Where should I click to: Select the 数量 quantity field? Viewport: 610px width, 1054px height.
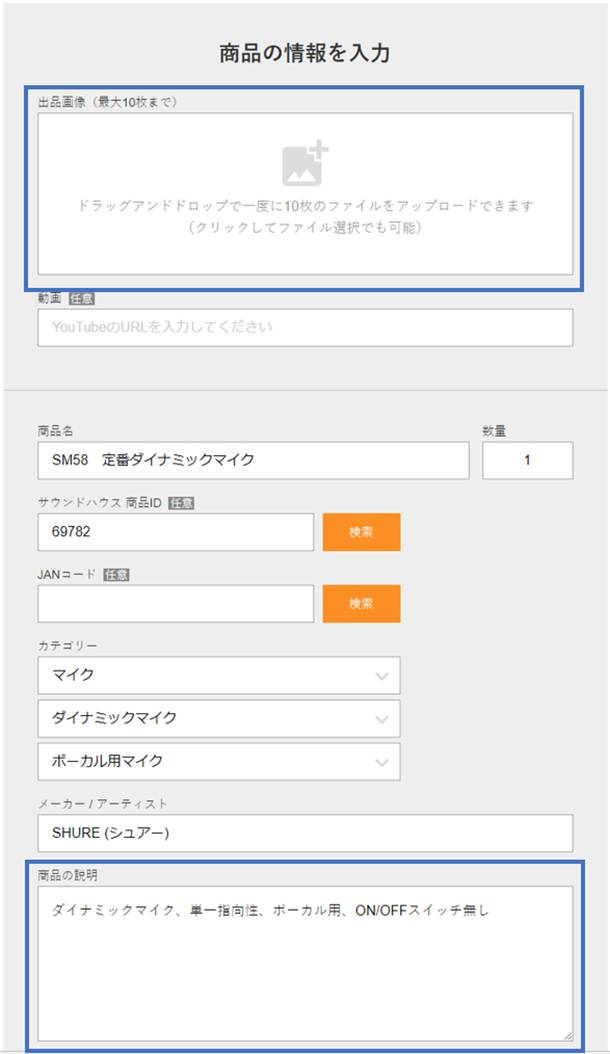[x=527, y=460]
